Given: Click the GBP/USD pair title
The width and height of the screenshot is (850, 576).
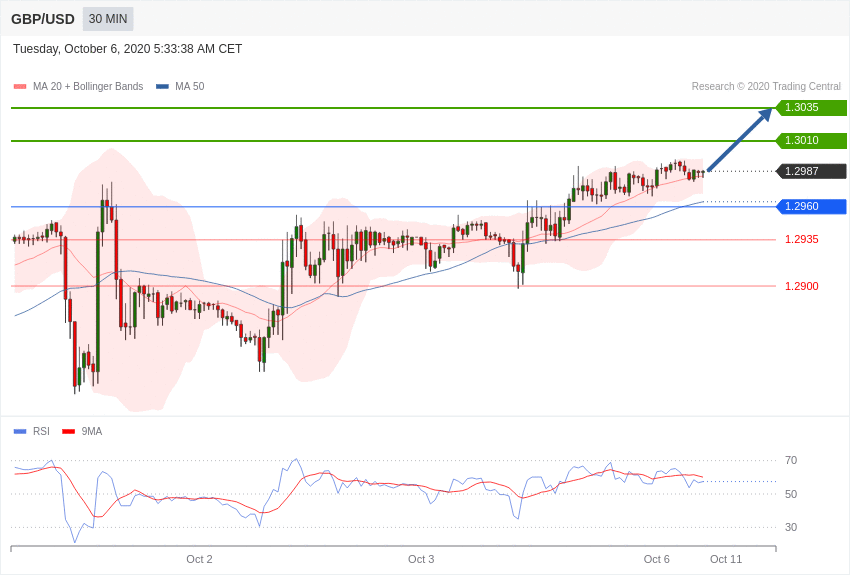Looking at the screenshot, I should tap(43, 20).
